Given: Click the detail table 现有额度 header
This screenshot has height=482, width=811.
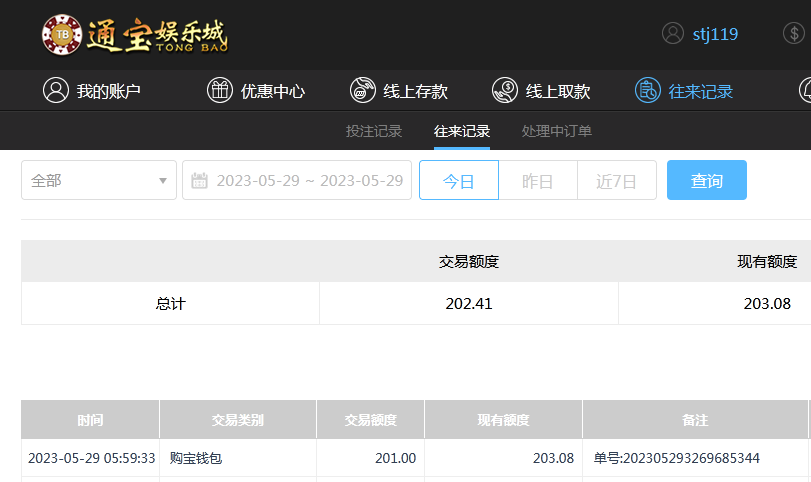Looking at the screenshot, I should pyautogui.click(x=503, y=420).
